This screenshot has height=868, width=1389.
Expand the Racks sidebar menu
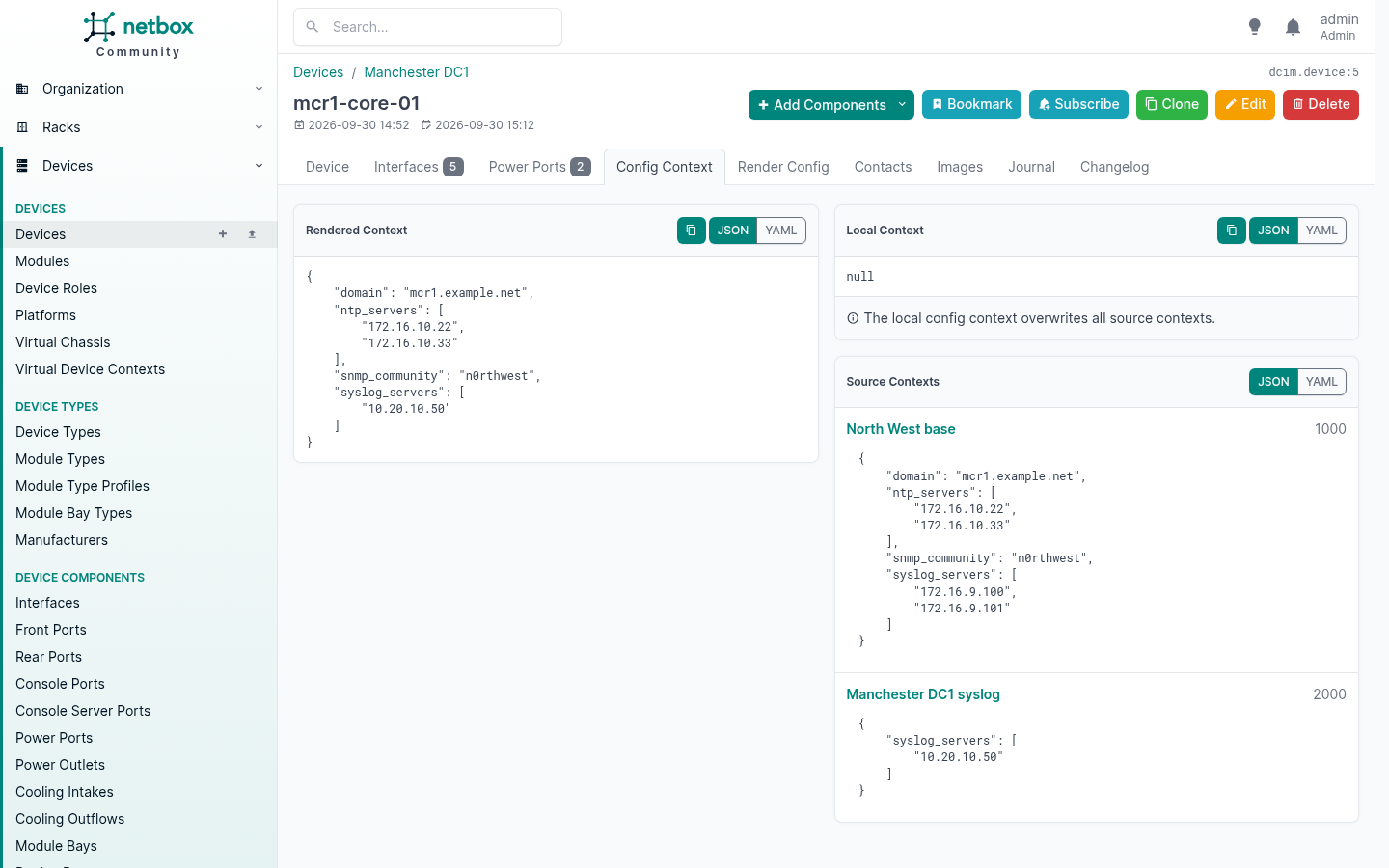[x=139, y=127]
